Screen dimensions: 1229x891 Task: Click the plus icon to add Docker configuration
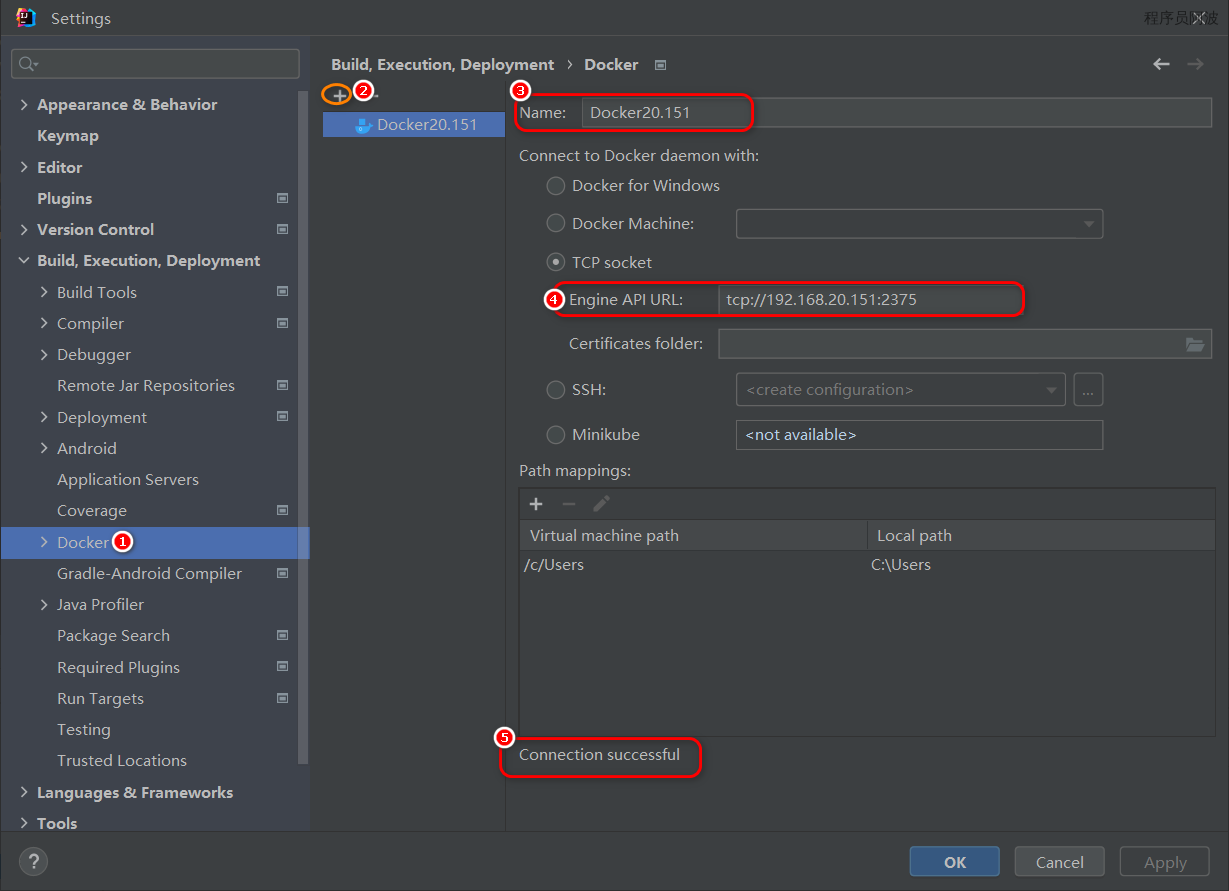pos(339,94)
